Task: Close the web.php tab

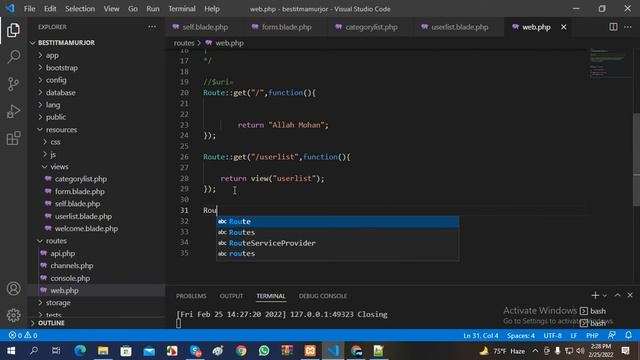Action: 564,27
